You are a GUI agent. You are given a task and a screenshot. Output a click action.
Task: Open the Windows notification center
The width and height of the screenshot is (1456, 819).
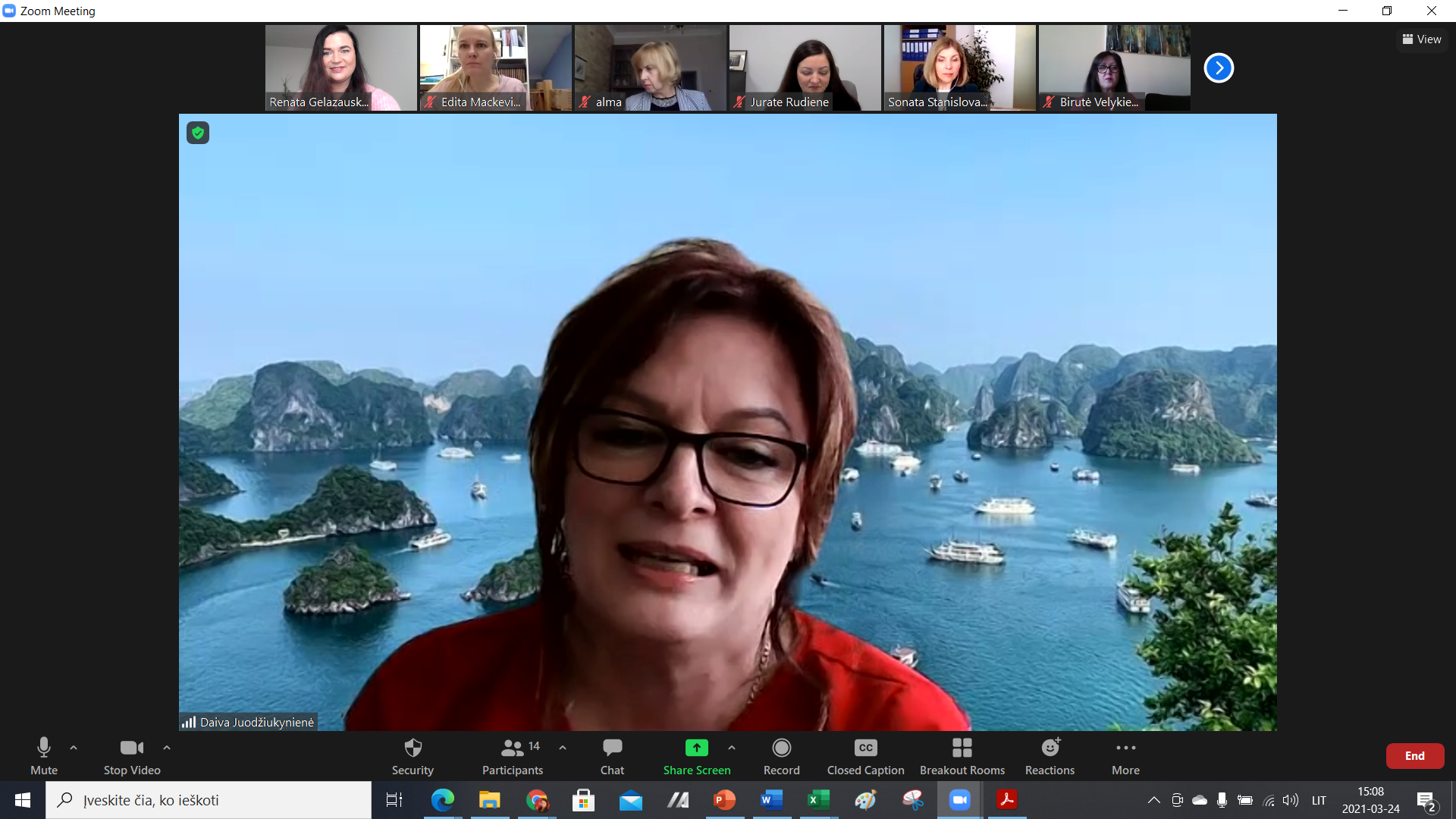[x=1427, y=800]
